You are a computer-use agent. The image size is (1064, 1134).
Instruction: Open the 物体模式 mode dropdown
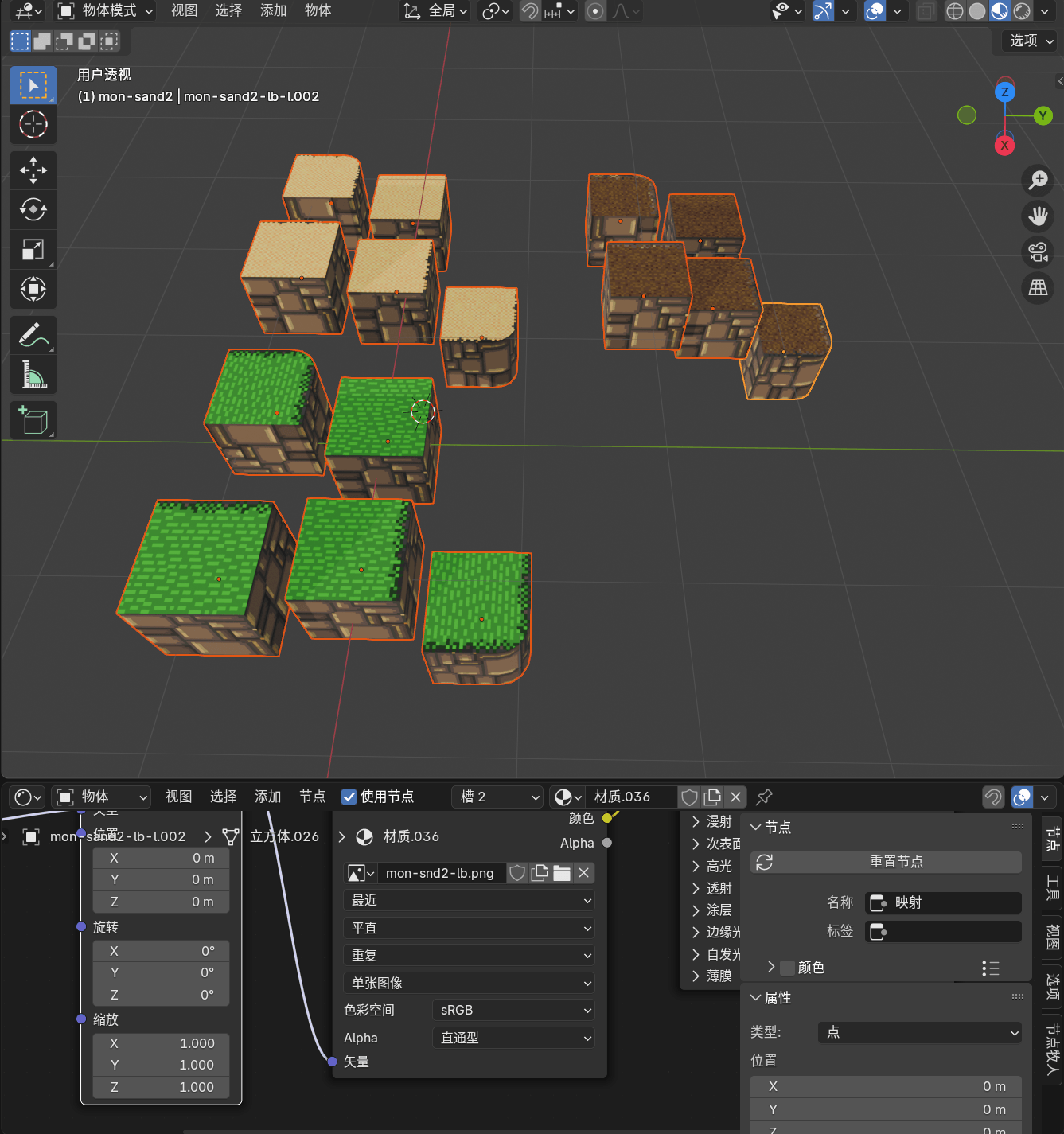coord(105,11)
